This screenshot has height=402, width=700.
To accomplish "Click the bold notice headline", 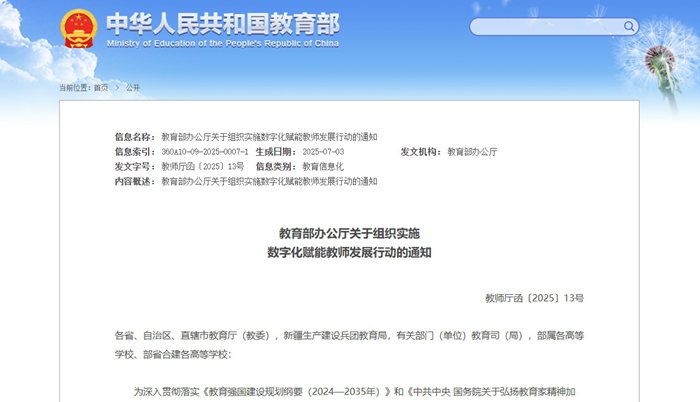I will point(349,243).
